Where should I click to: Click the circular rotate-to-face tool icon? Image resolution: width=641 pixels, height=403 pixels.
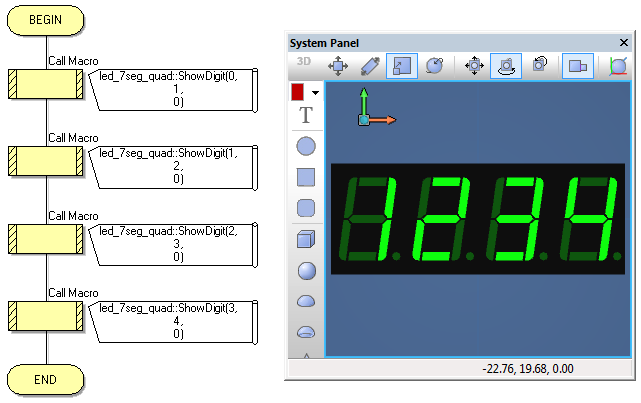point(434,66)
